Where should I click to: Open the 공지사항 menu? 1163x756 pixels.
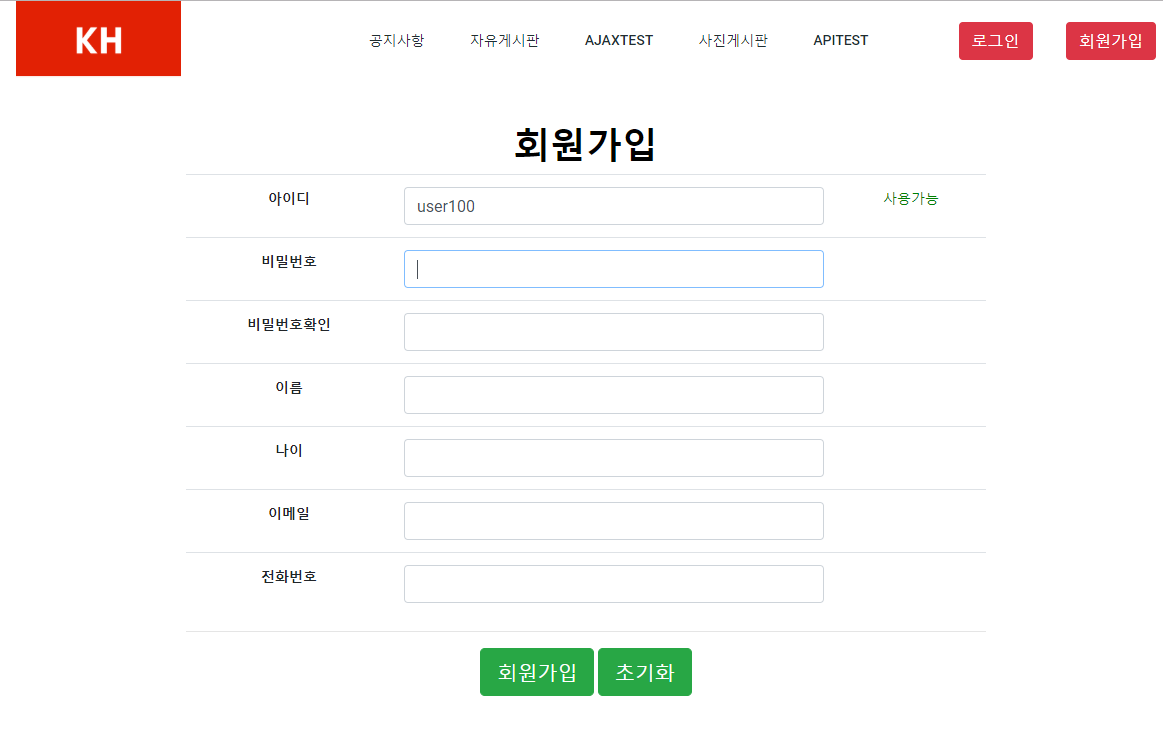[x=397, y=40]
